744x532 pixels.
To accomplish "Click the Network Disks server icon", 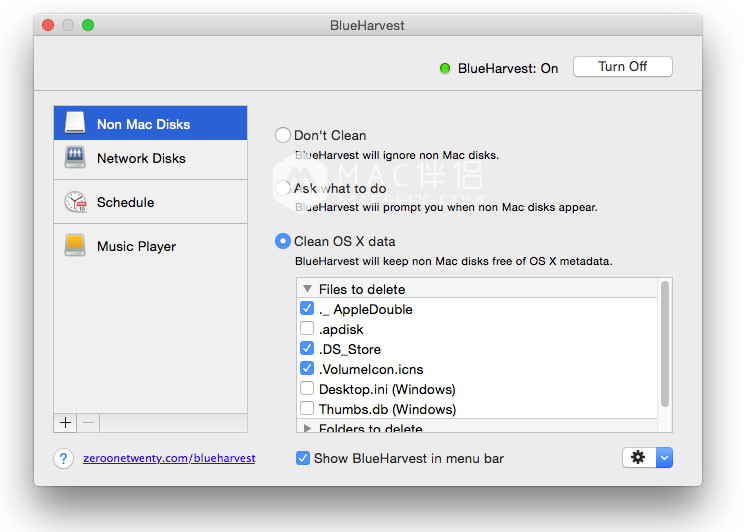I will [x=75, y=157].
